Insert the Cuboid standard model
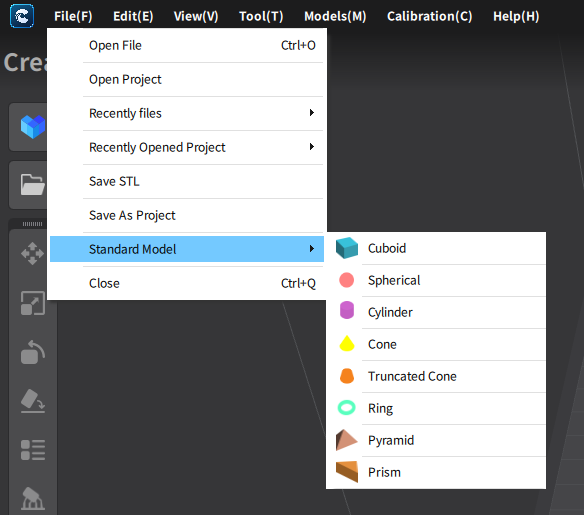This screenshot has height=515, width=584. (436, 248)
